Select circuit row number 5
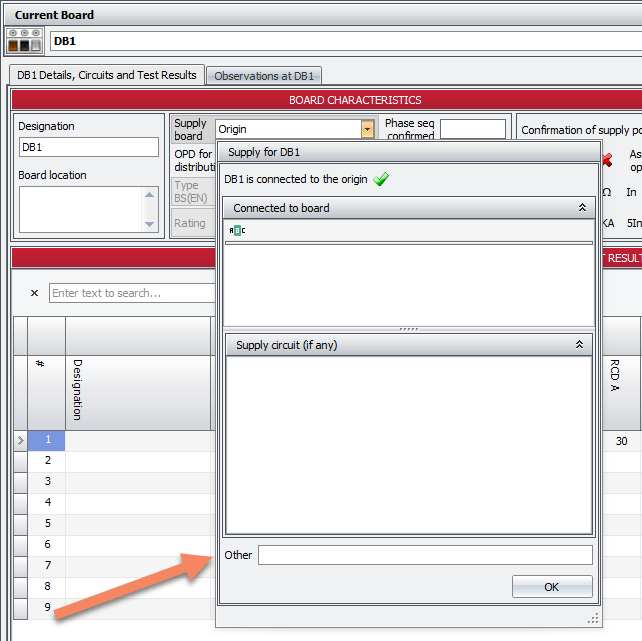The image size is (642, 641). 46,523
